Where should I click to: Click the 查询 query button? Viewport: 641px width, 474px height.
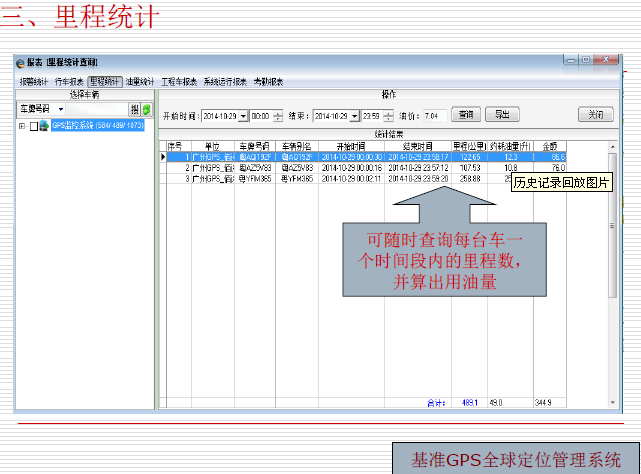466,114
